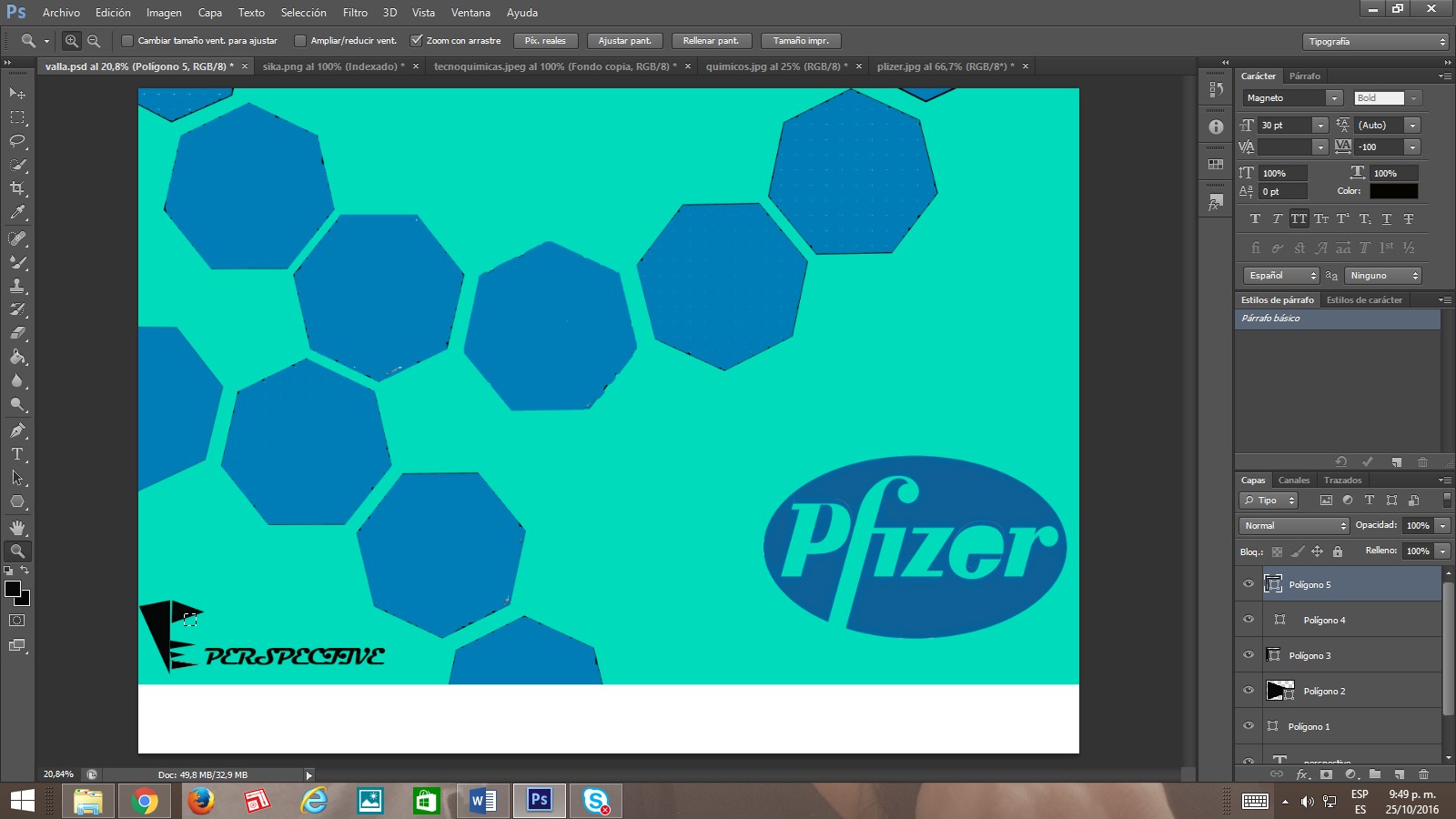Open the Normal blend mode dropdown

1294,526
